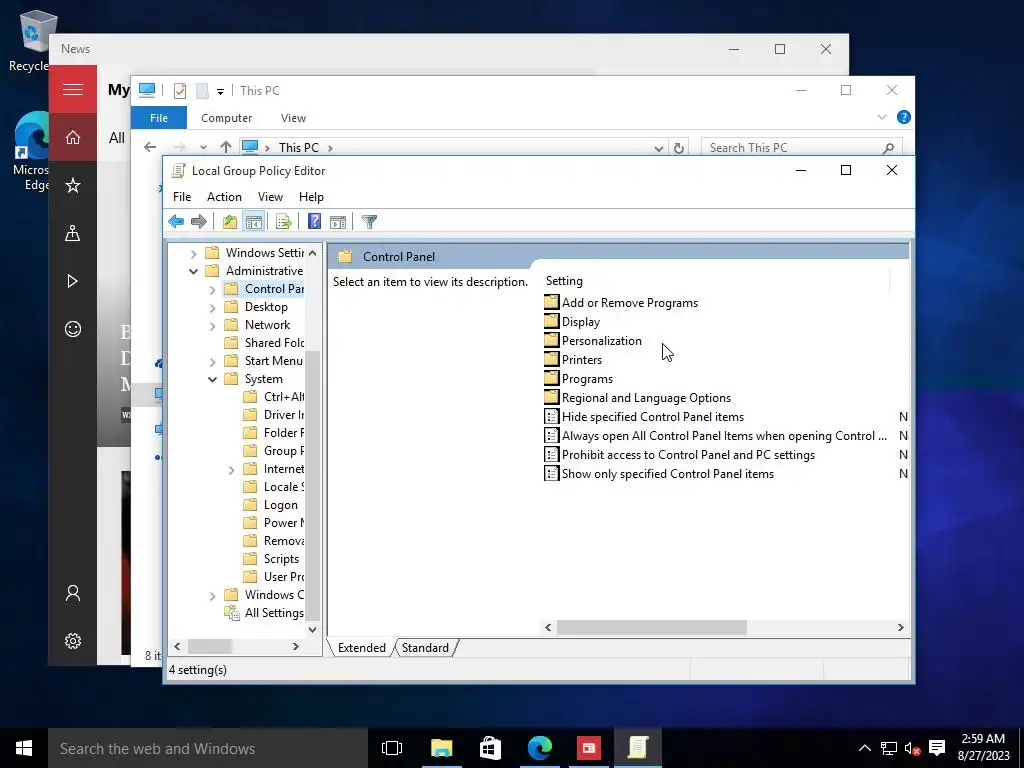Viewport: 1024px width, 768px height.
Task: Expand the Internet tree node under System
Action: tap(231, 470)
